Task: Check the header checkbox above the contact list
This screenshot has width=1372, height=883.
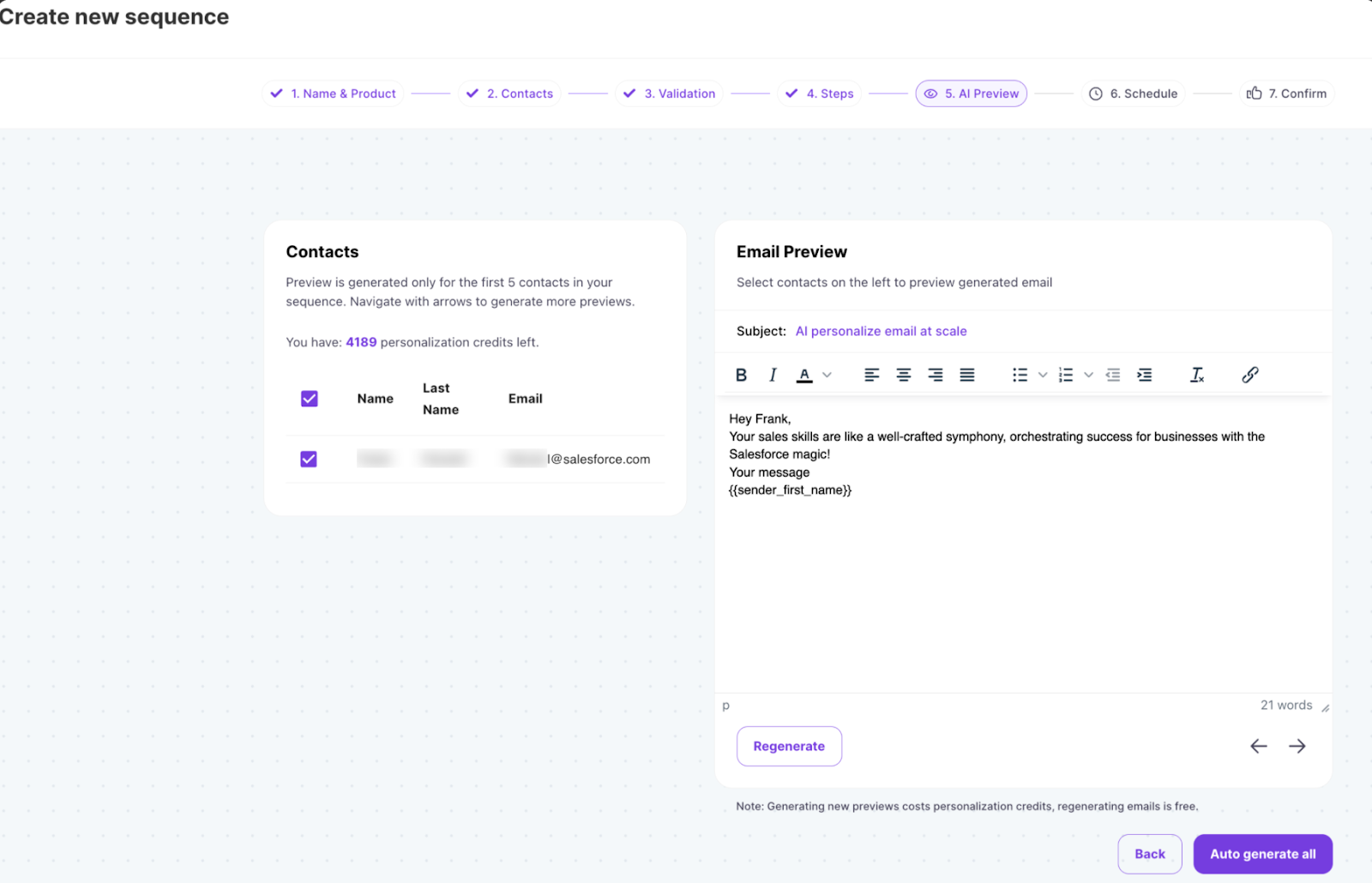Action: tap(309, 398)
